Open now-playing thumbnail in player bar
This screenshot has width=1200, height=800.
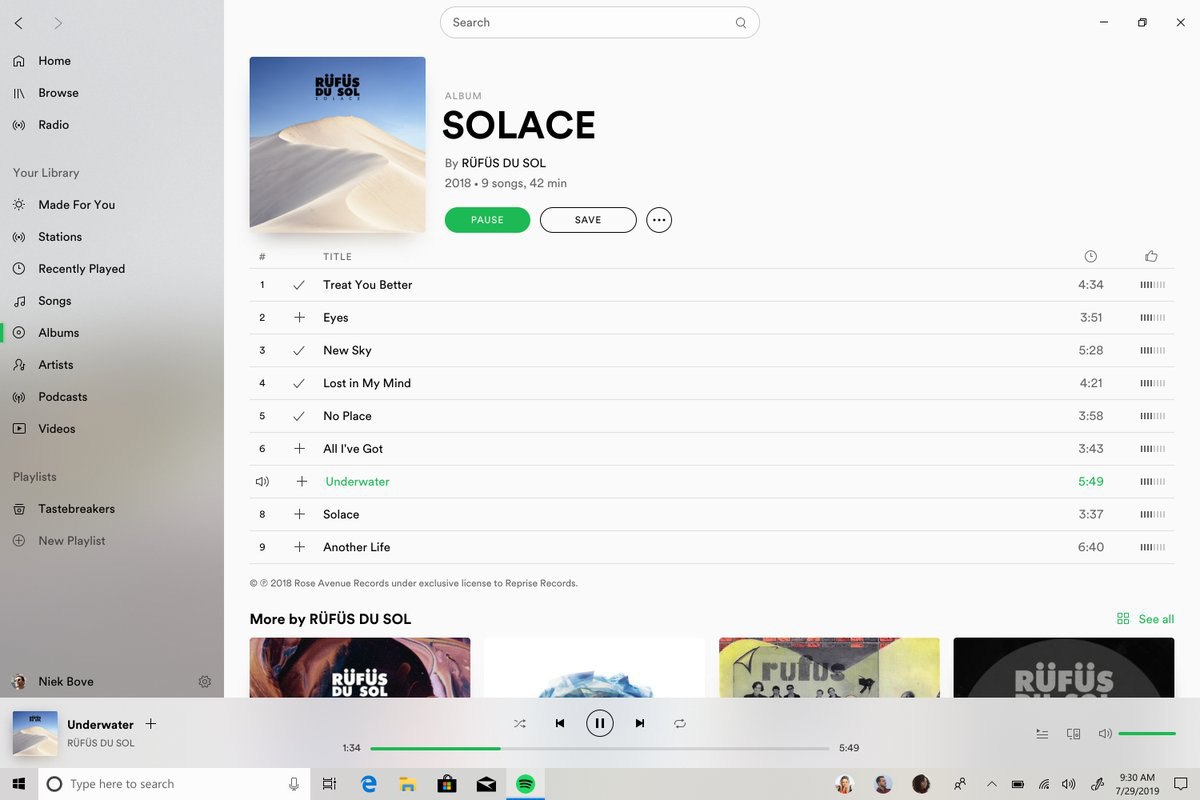point(34,733)
